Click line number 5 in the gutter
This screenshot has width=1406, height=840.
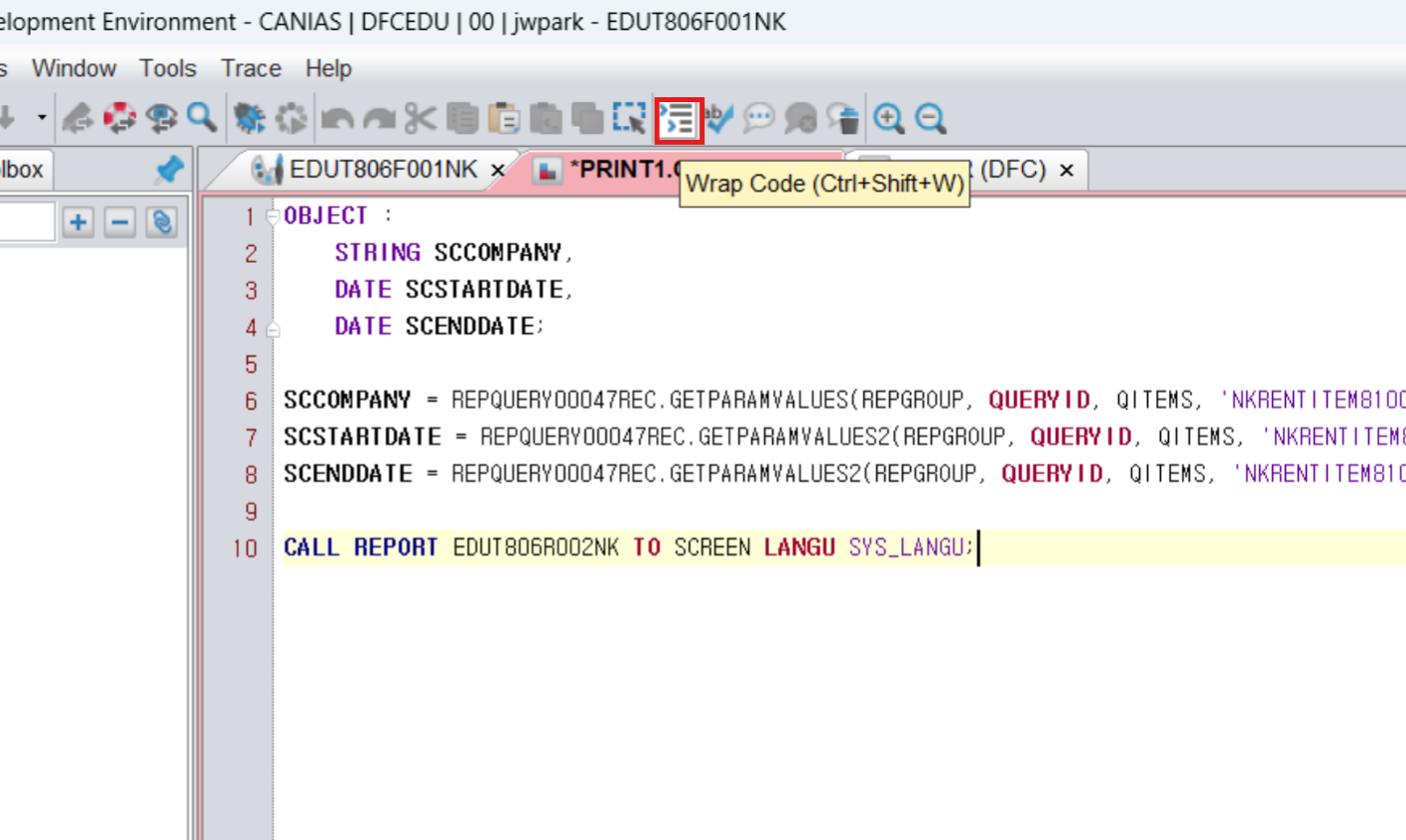point(251,364)
